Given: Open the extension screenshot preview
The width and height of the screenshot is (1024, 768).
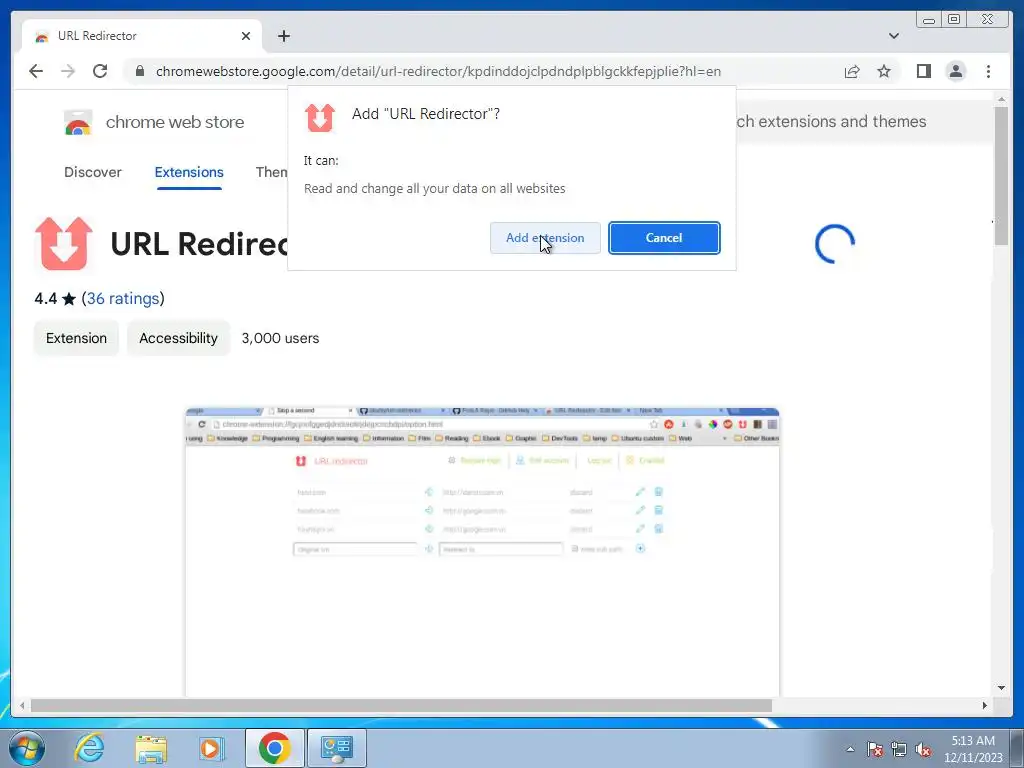Looking at the screenshot, I should coord(482,552).
